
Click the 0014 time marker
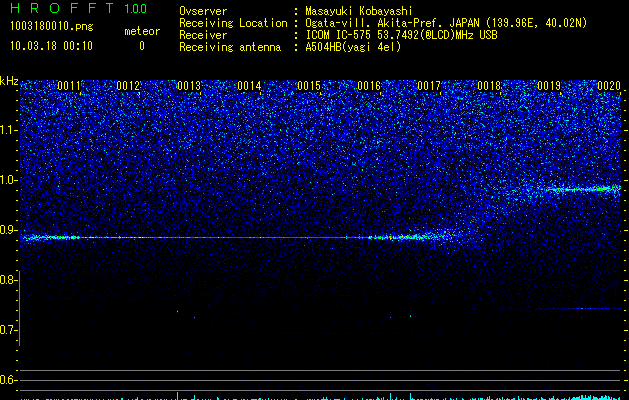(x=249, y=86)
